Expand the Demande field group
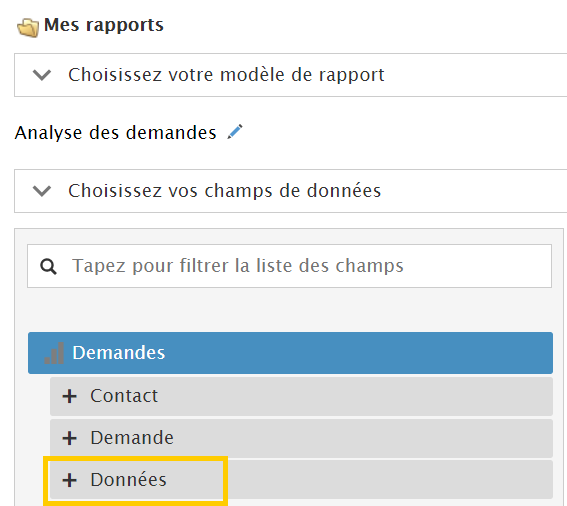The height and width of the screenshot is (506, 567). coord(301,438)
